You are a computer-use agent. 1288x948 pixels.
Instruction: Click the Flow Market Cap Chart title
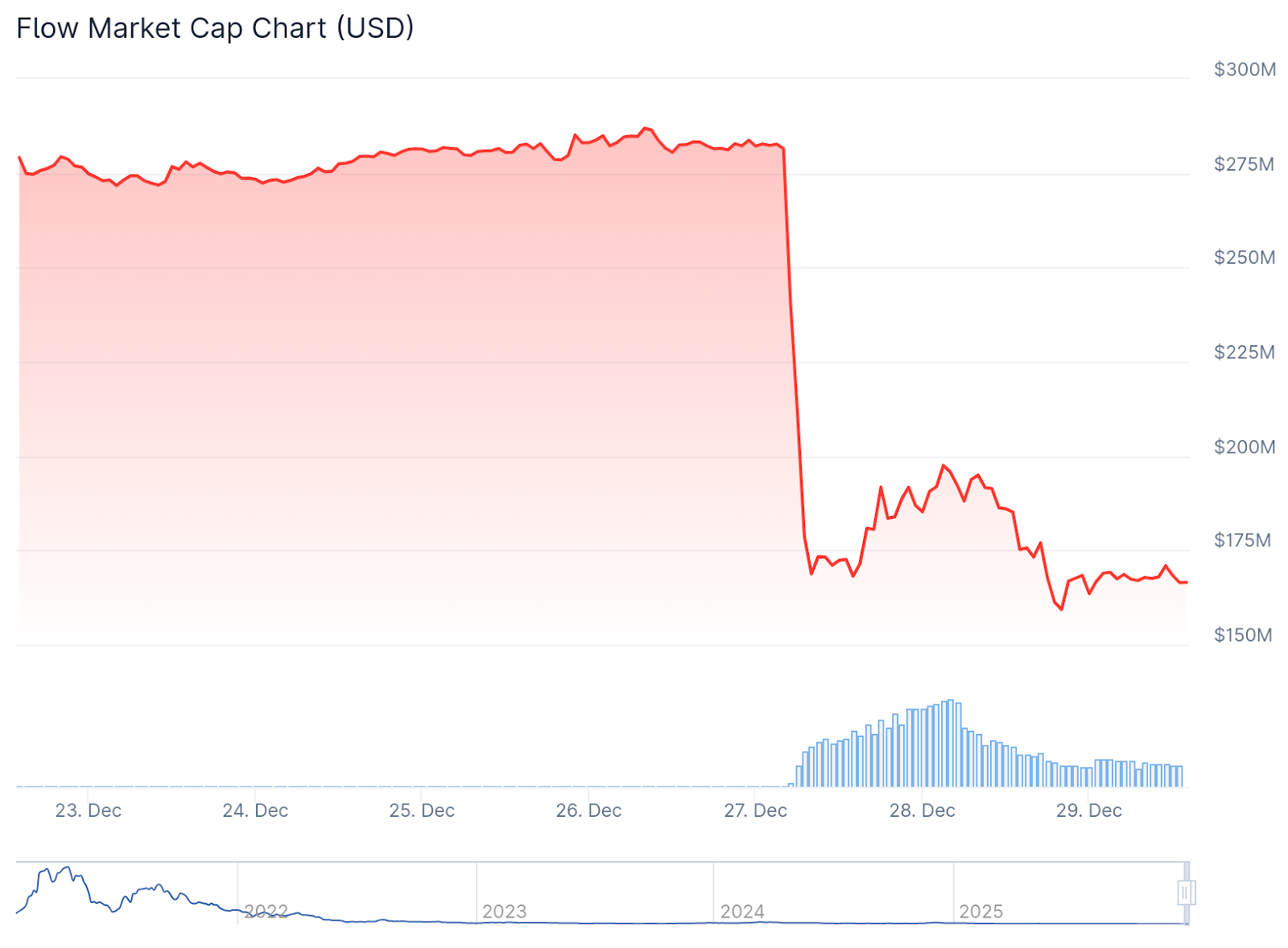coord(215,28)
